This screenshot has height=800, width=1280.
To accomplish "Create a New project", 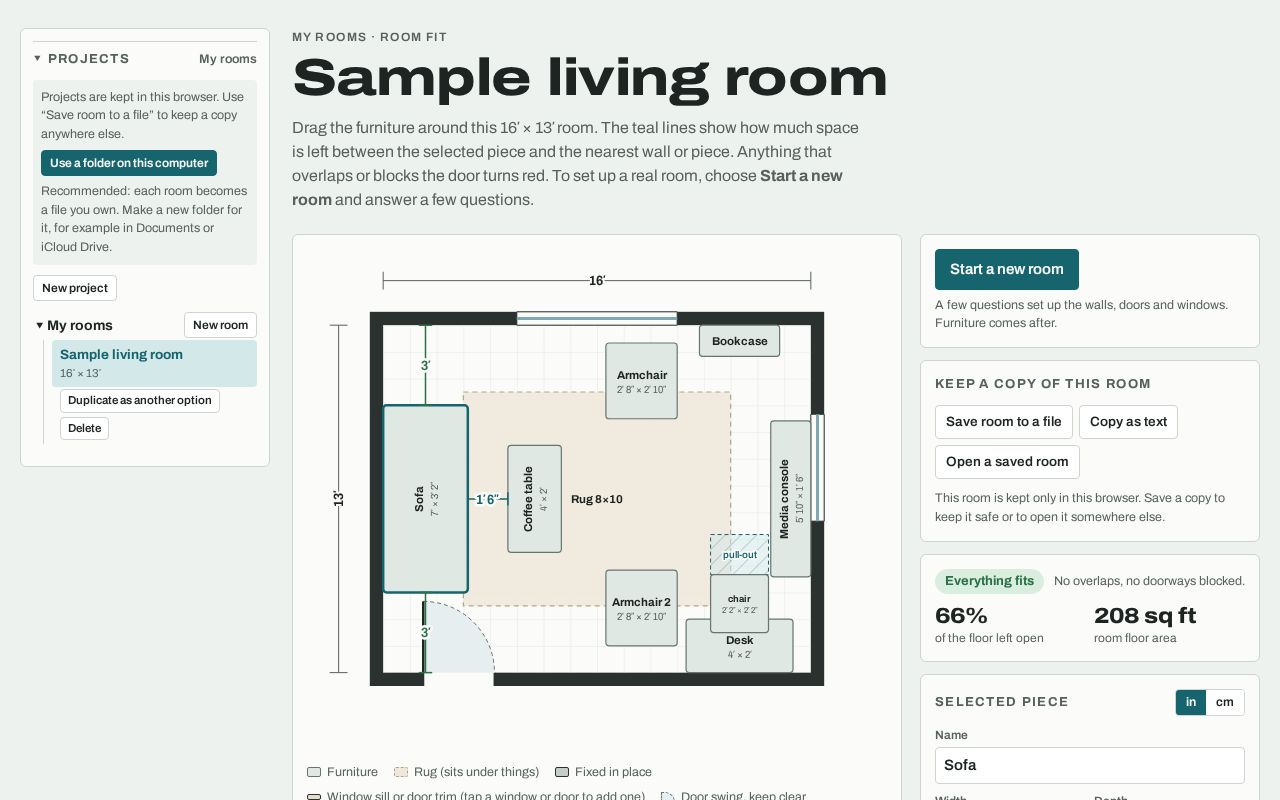I will pyautogui.click(x=75, y=288).
